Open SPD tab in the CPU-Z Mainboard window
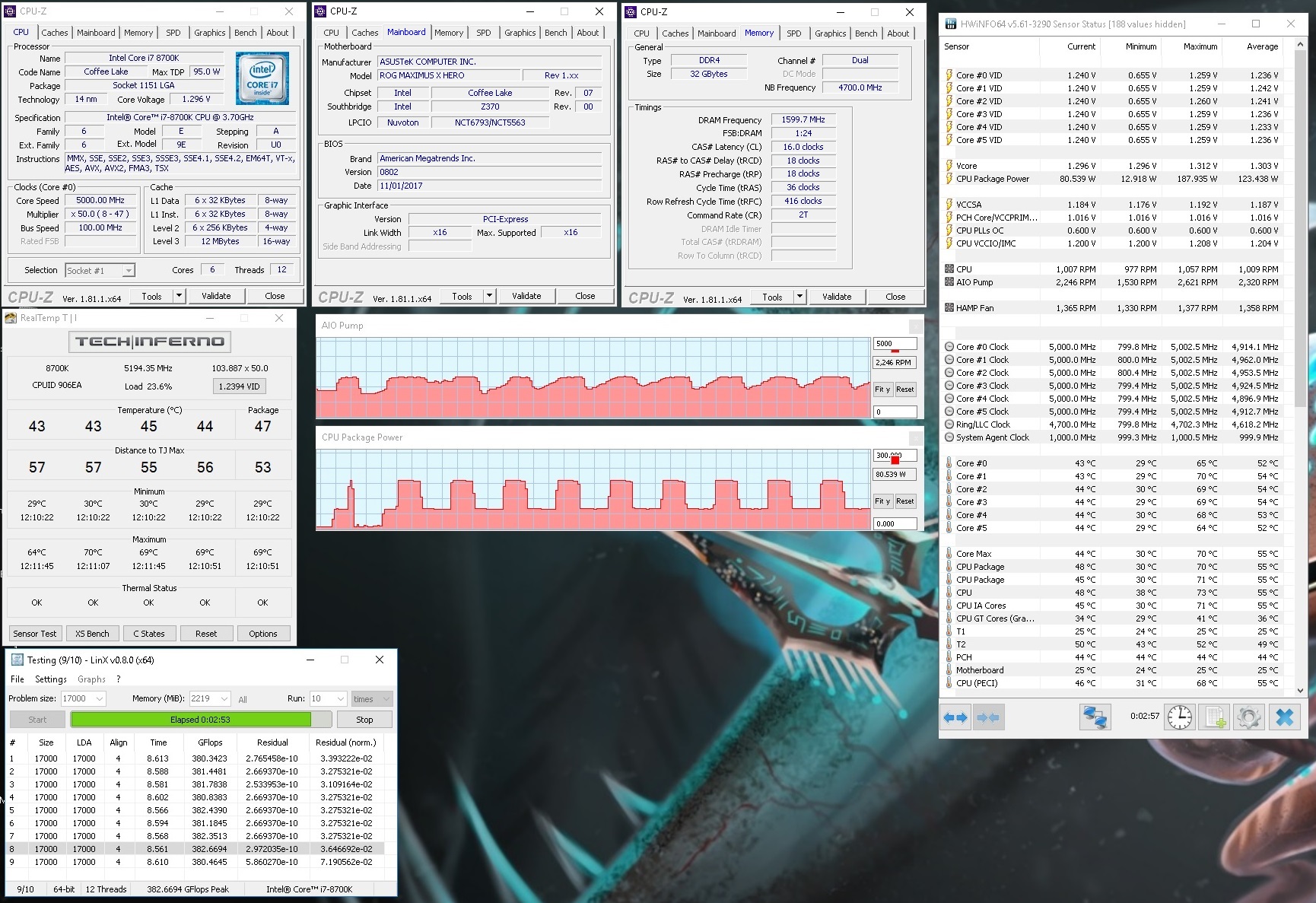This screenshot has width=1316, height=903. coord(484,33)
